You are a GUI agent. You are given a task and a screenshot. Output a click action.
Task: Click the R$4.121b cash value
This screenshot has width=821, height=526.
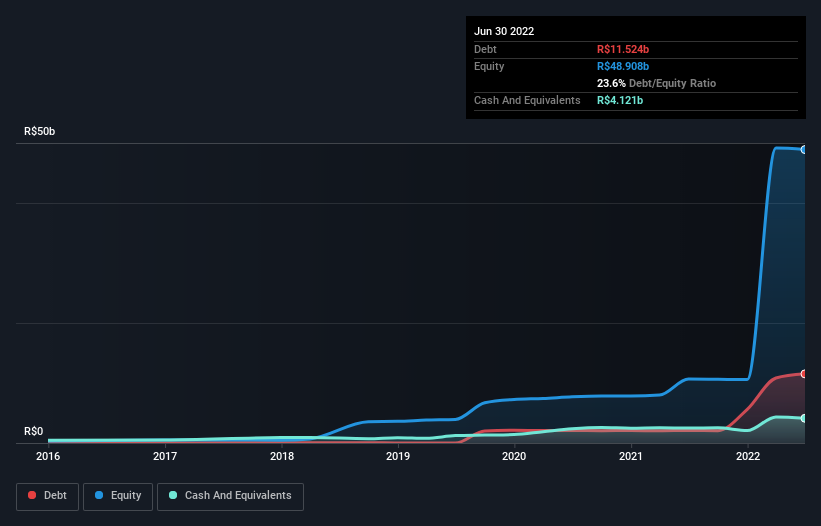620,100
